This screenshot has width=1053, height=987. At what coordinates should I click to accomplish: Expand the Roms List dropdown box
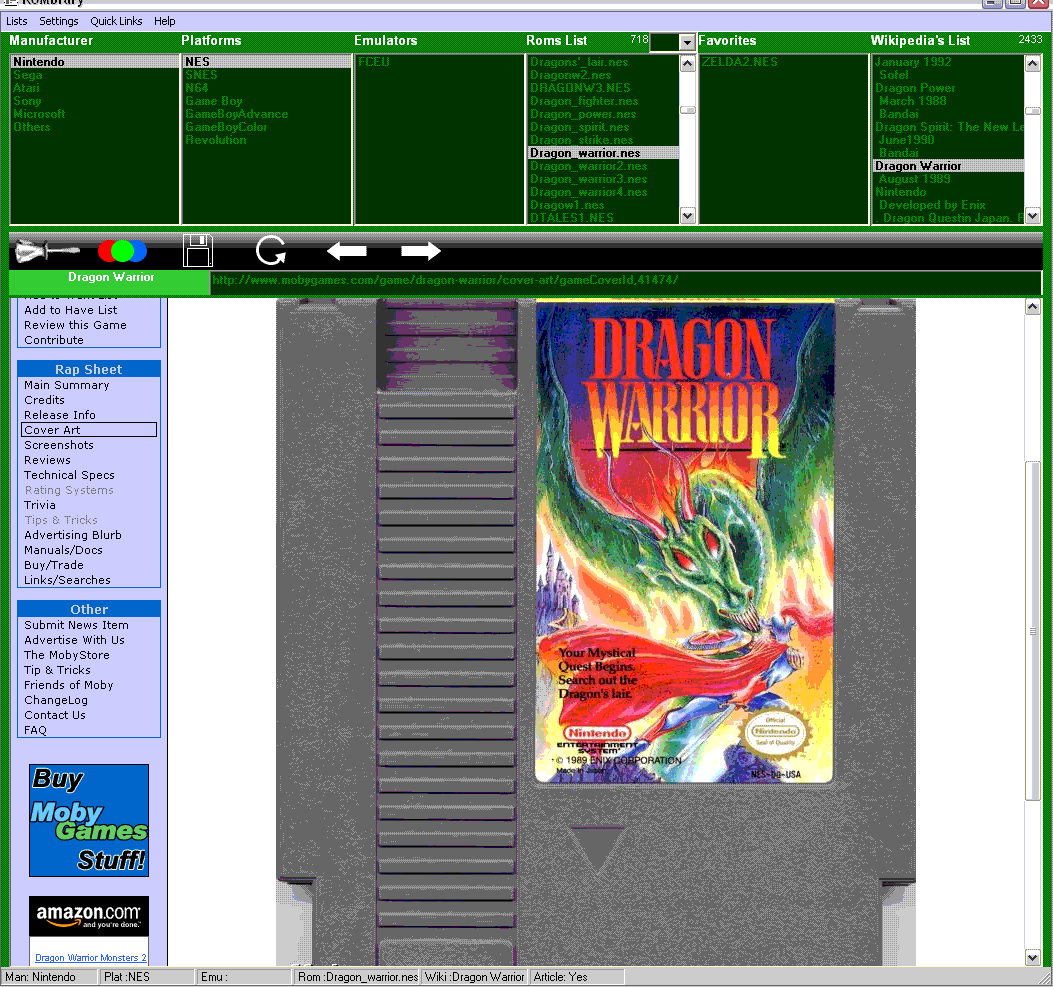click(x=686, y=42)
